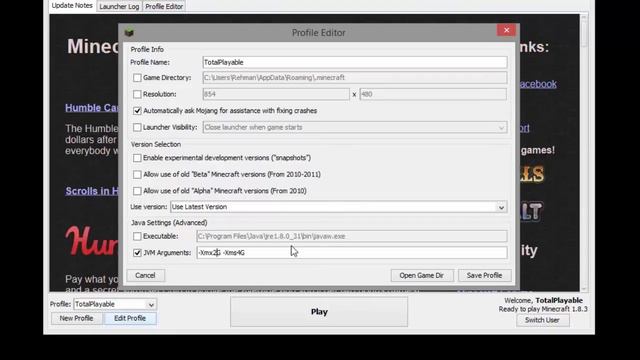Screen dimensions: 640x360
Task: Switch to the Profile Editor tab
Action: (164, 7)
